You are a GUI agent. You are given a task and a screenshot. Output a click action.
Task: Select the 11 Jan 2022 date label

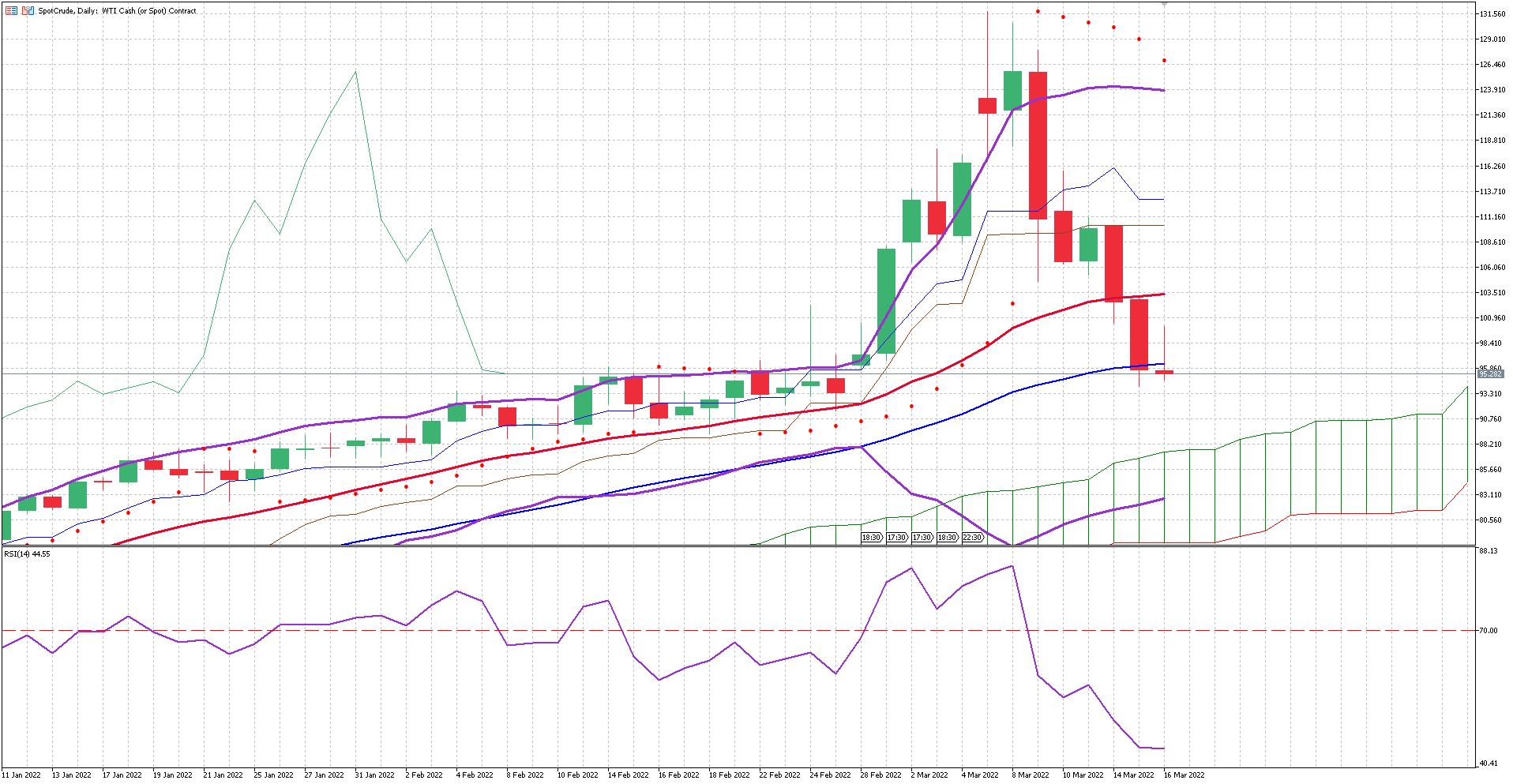pyautogui.click(x=20, y=775)
